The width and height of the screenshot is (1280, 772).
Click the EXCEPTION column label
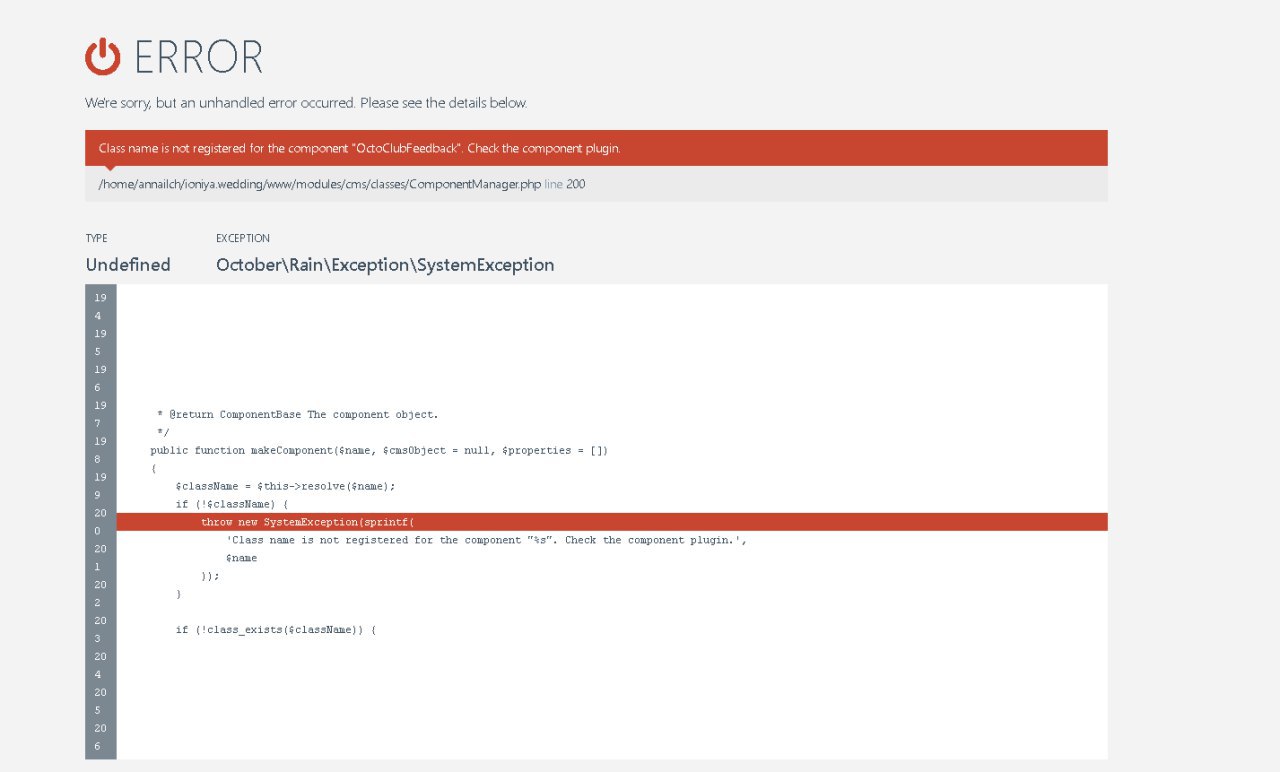[x=243, y=239]
